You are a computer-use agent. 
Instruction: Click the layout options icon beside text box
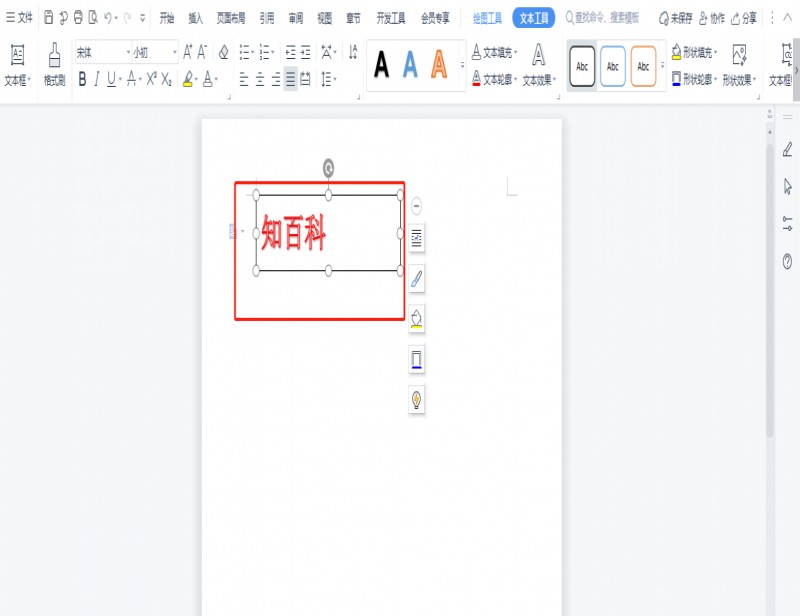click(x=416, y=238)
